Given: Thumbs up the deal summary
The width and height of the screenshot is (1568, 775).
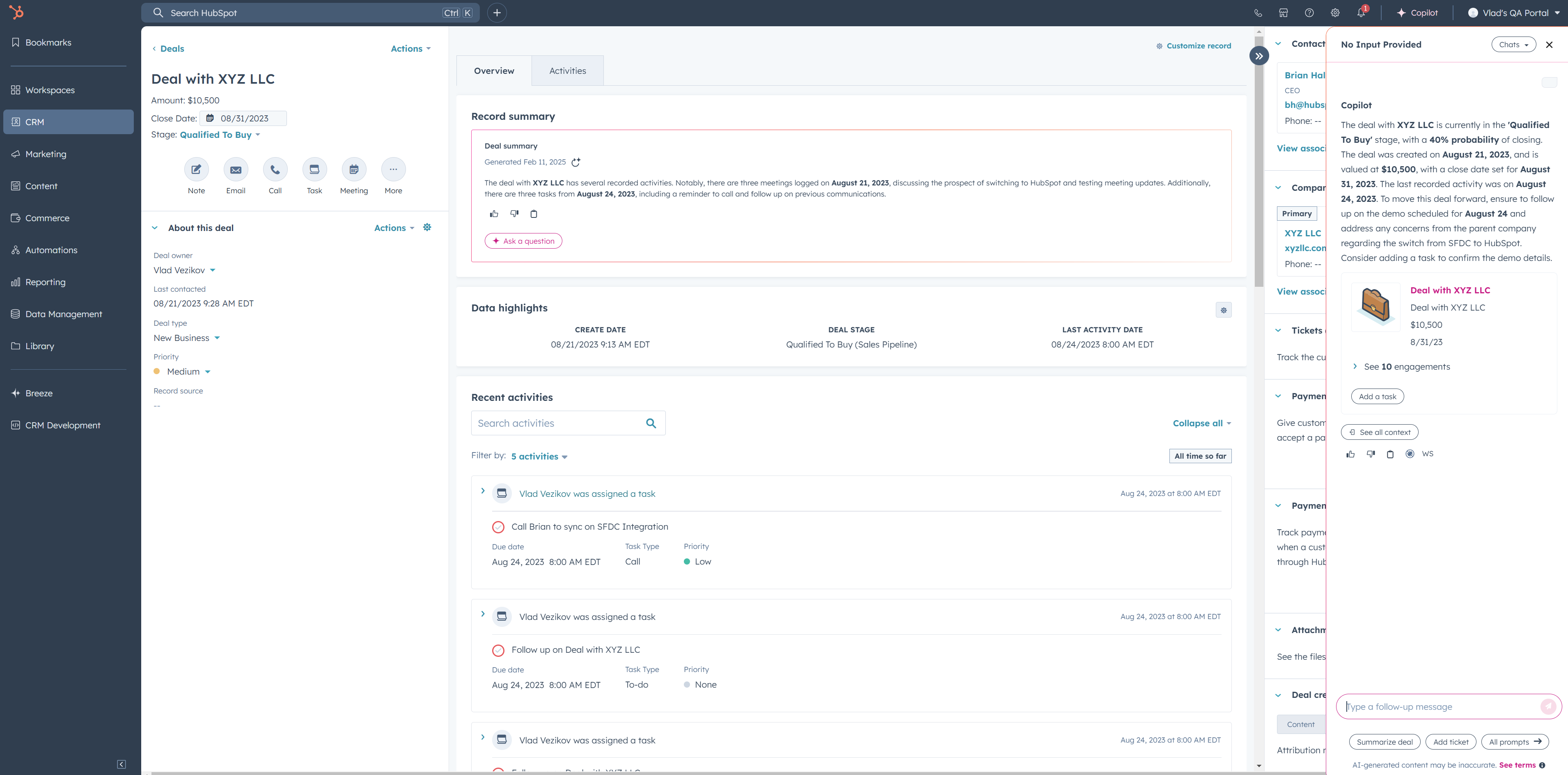Looking at the screenshot, I should pyautogui.click(x=494, y=213).
